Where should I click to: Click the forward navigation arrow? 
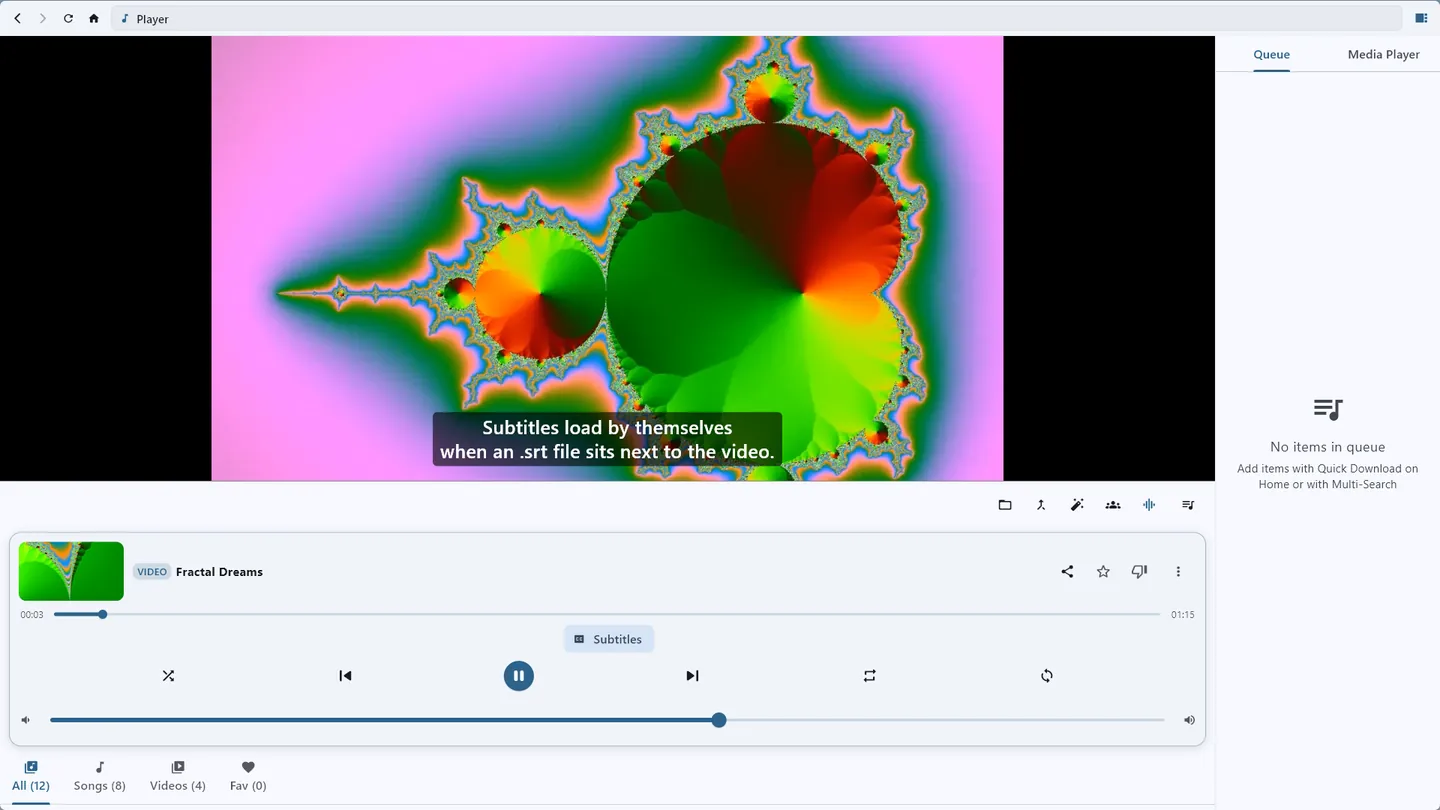(42, 18)
